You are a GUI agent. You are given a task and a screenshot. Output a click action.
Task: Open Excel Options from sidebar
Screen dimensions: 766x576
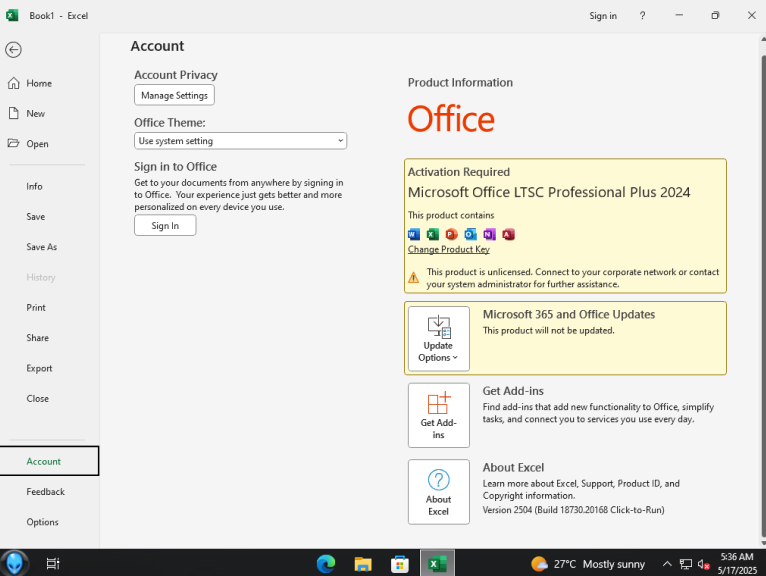pos(43,522)
